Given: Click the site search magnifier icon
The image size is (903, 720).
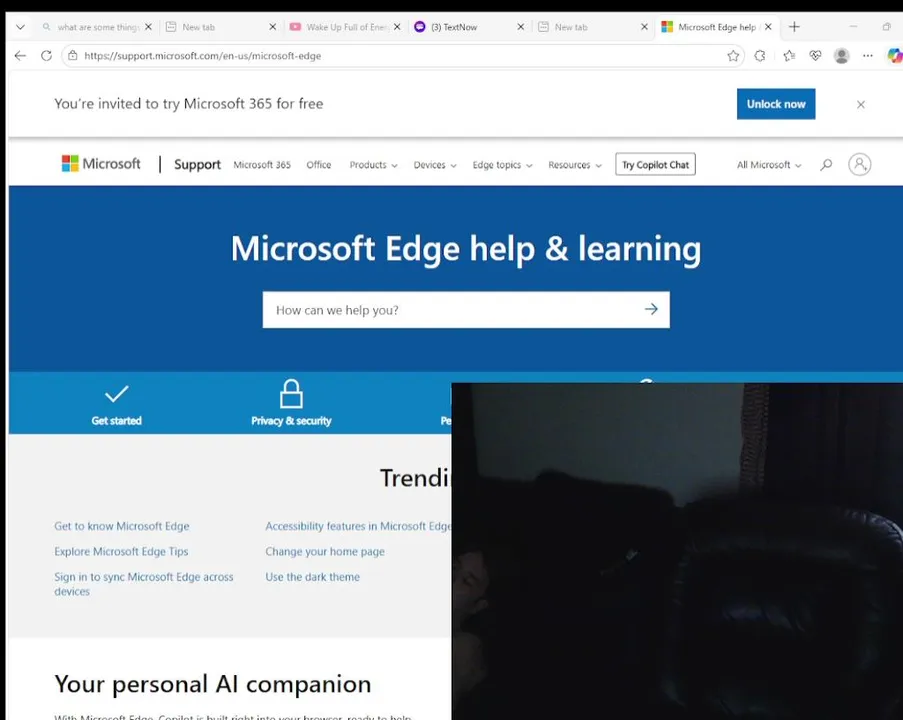Looking at the screenshot, I should click(826, 165).
